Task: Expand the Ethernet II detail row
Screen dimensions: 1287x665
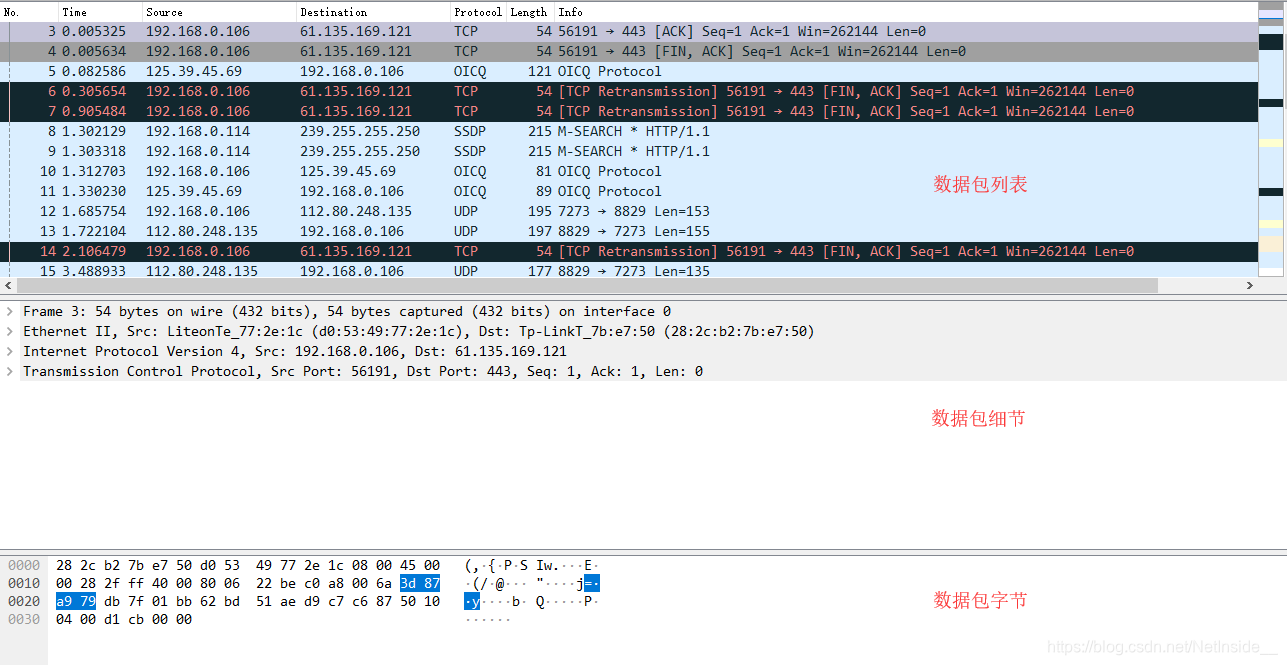Action: (x=10, y=332)
